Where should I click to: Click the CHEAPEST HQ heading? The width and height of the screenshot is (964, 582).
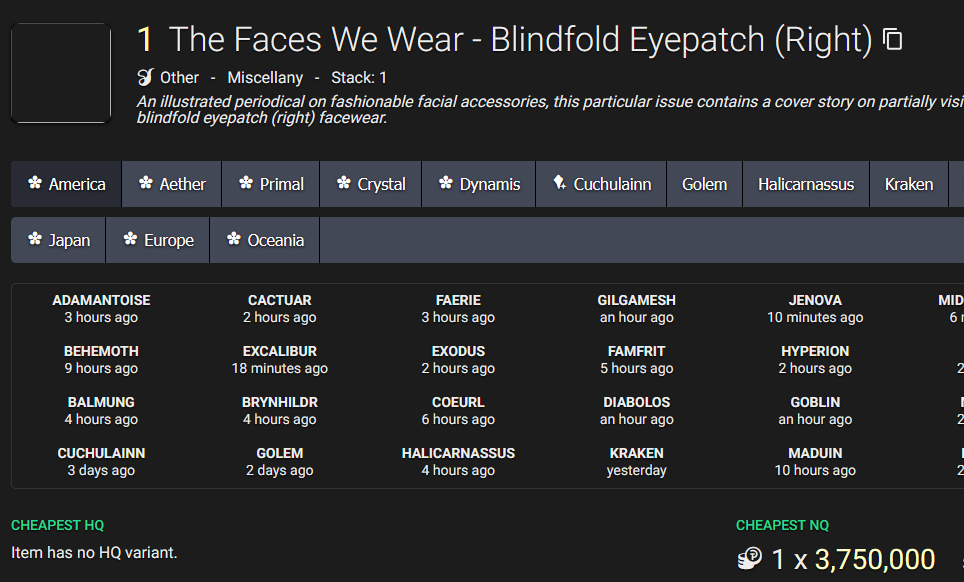pos(58,525)
